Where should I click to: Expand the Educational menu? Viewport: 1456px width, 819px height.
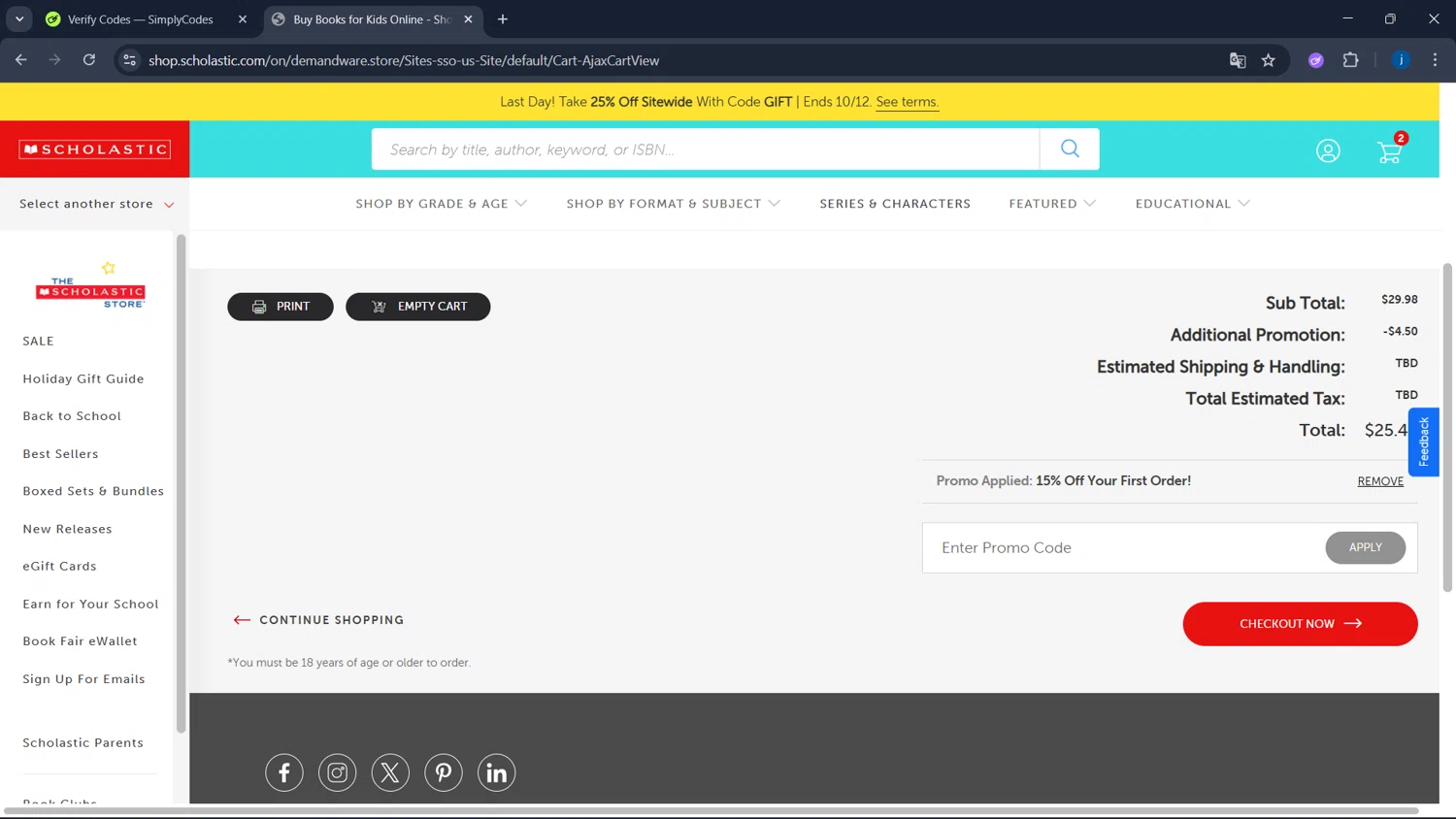tap(1193, 204)
